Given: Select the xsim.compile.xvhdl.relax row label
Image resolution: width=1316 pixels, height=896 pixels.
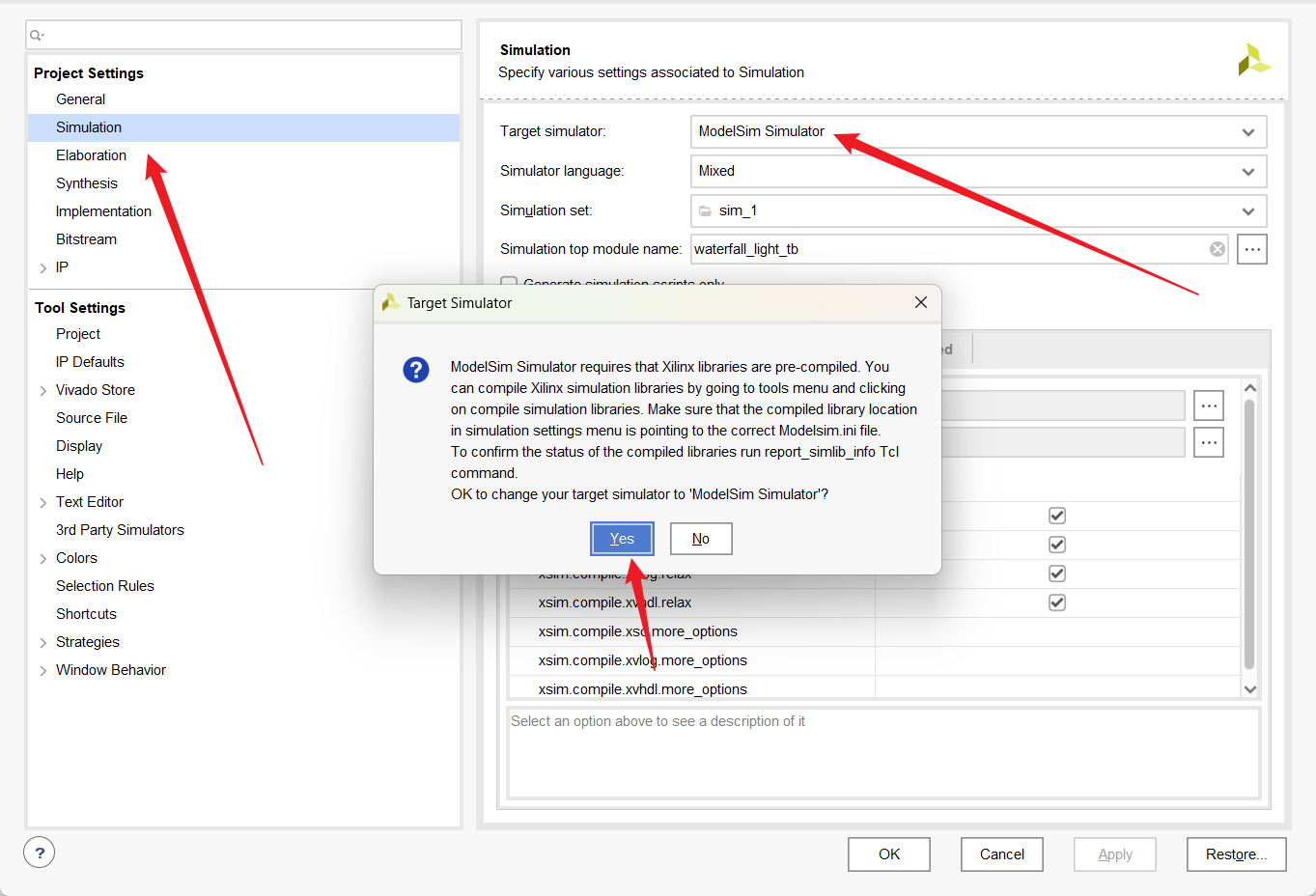Looking at the screenshot, I should point(615,602).
